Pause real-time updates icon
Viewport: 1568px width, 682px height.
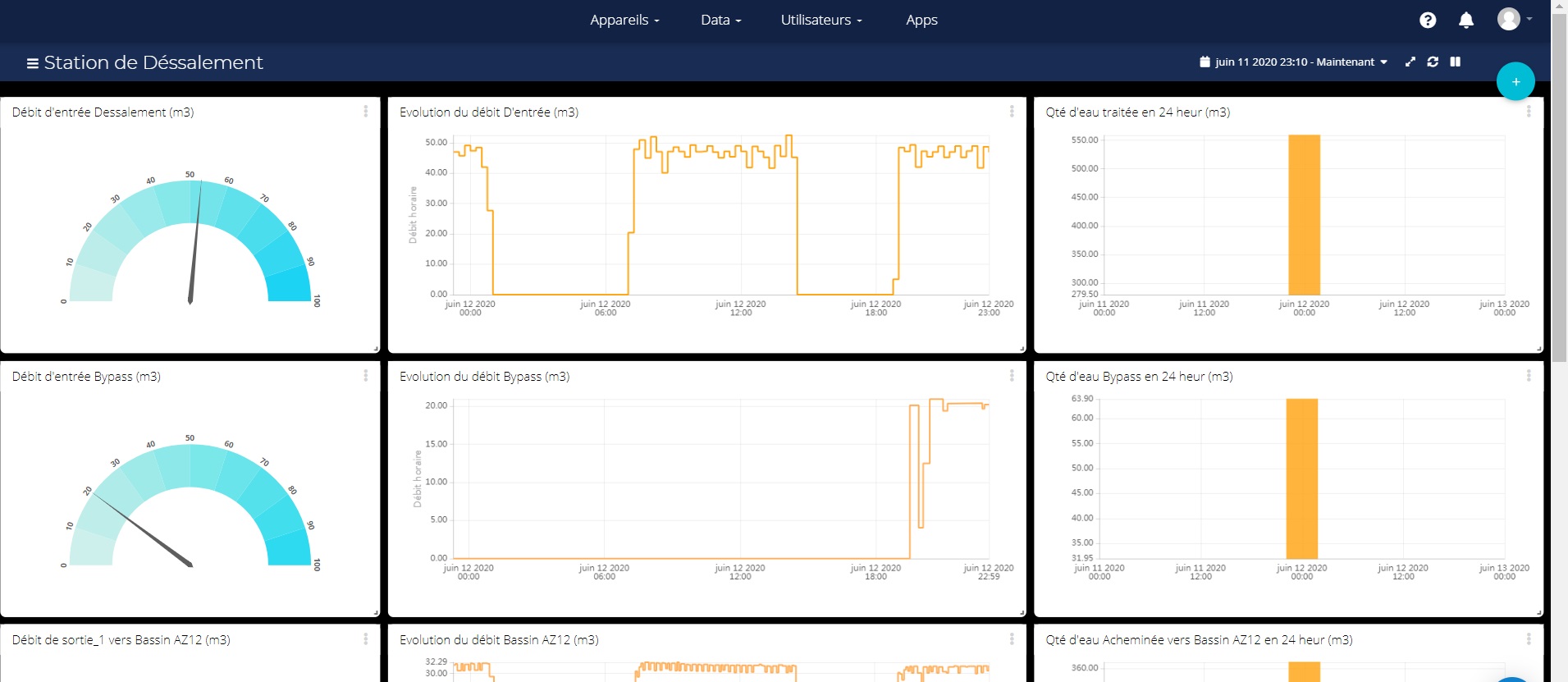point(1456,62)
